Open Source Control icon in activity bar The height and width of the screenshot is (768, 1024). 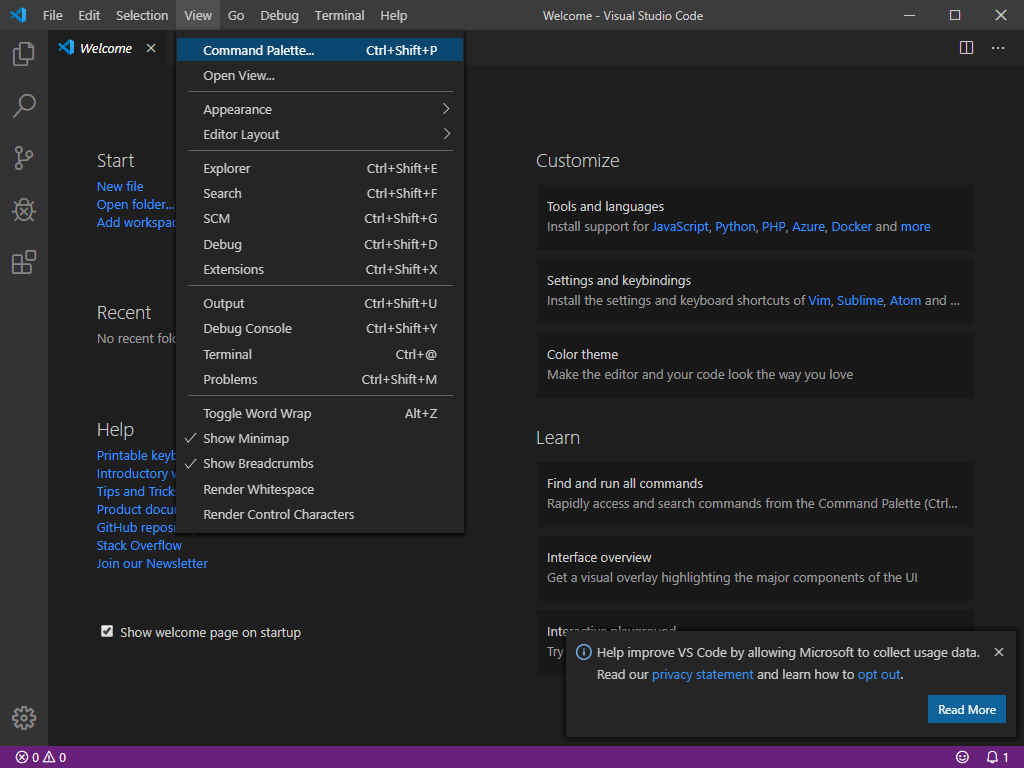point(24,158)
